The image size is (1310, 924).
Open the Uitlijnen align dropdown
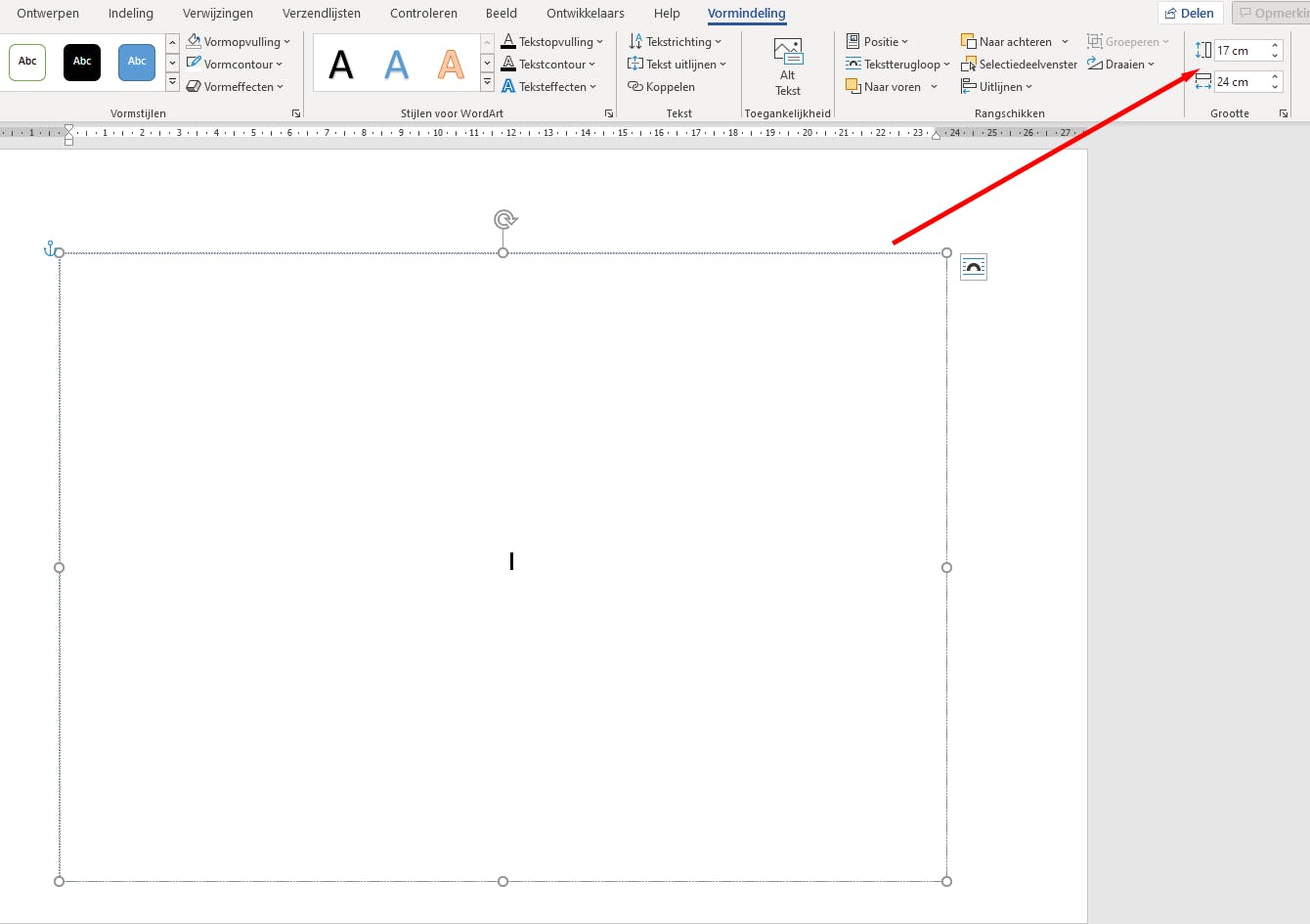point(997,87)
